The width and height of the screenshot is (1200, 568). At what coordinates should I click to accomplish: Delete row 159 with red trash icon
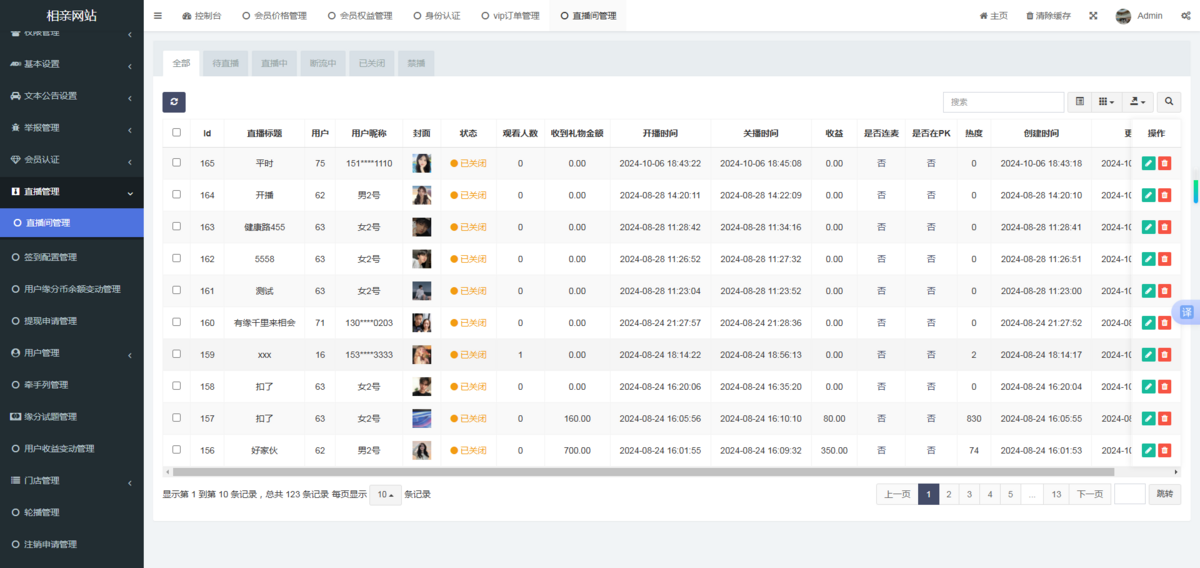1165,355
